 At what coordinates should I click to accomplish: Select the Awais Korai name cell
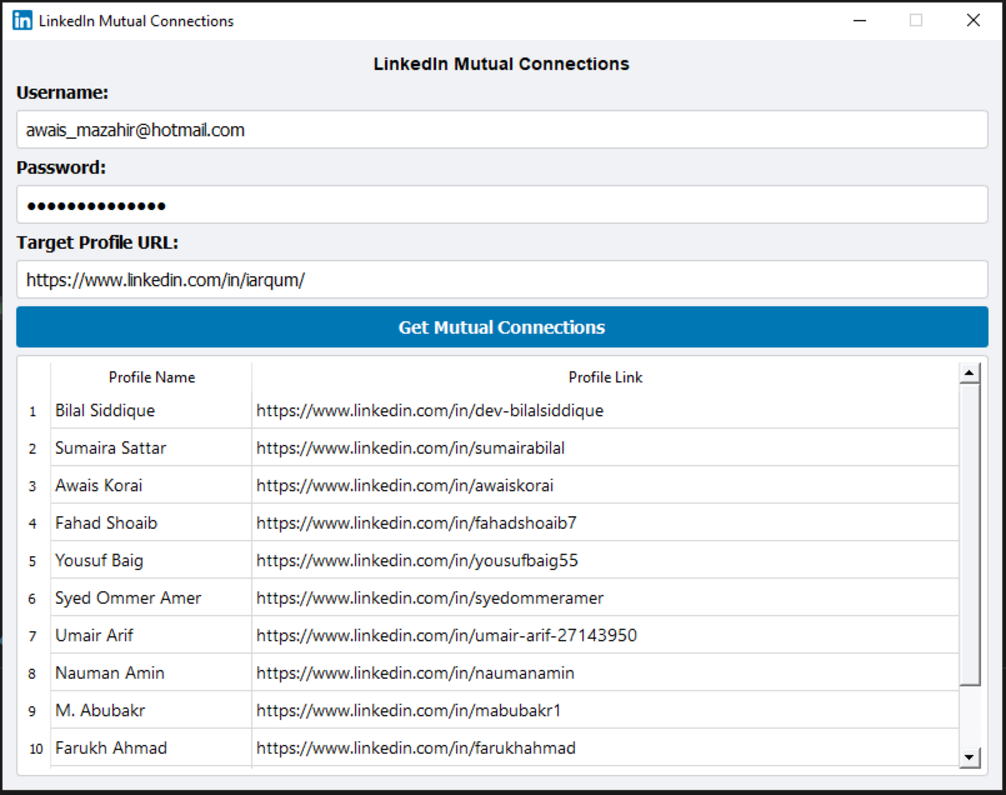[151, 486]
